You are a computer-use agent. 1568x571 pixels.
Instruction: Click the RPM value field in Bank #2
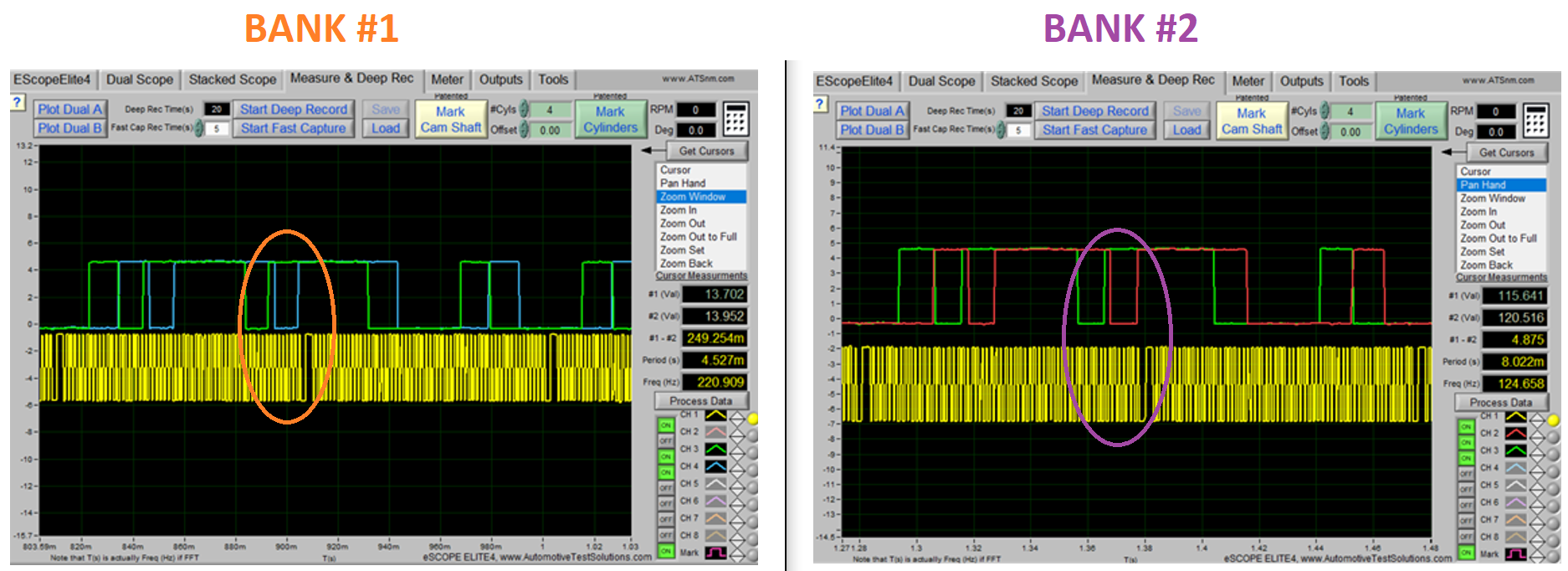click(1495, 111)
